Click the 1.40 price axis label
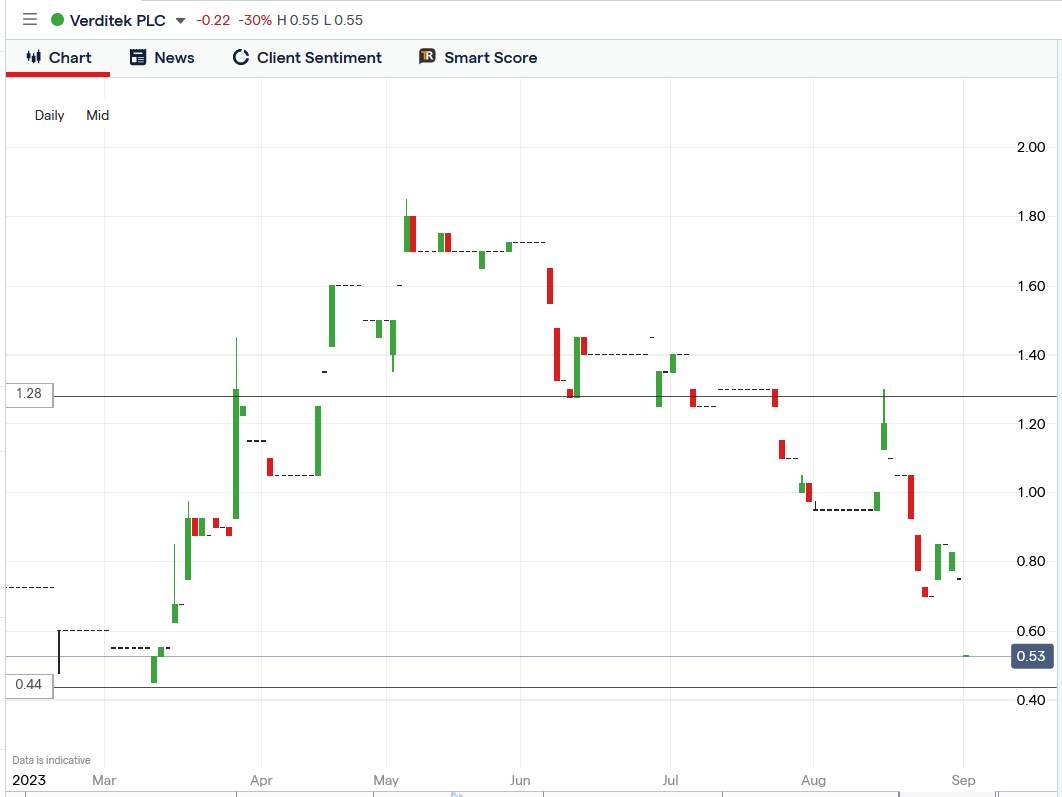This screenshot has height=797, width=1062. (x=1031, y=355)
